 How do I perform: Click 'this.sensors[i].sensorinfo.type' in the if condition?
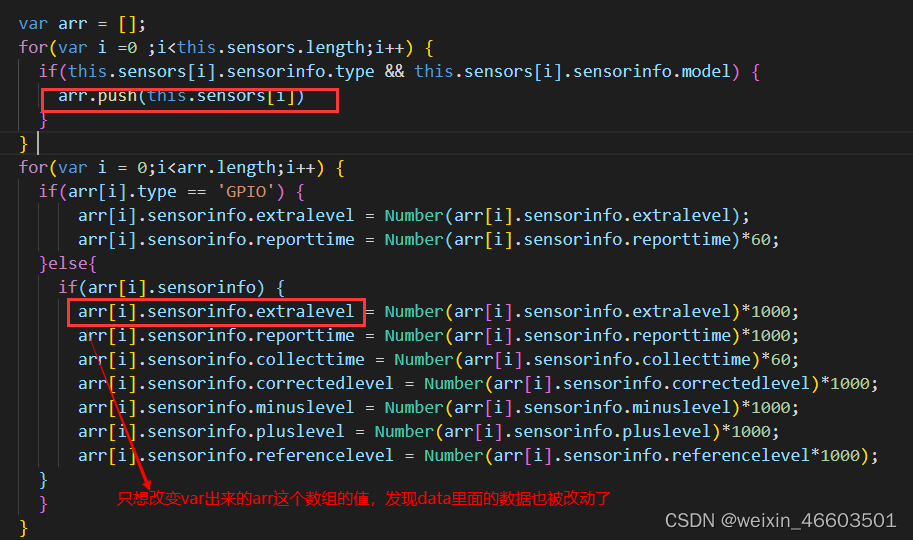221,72
